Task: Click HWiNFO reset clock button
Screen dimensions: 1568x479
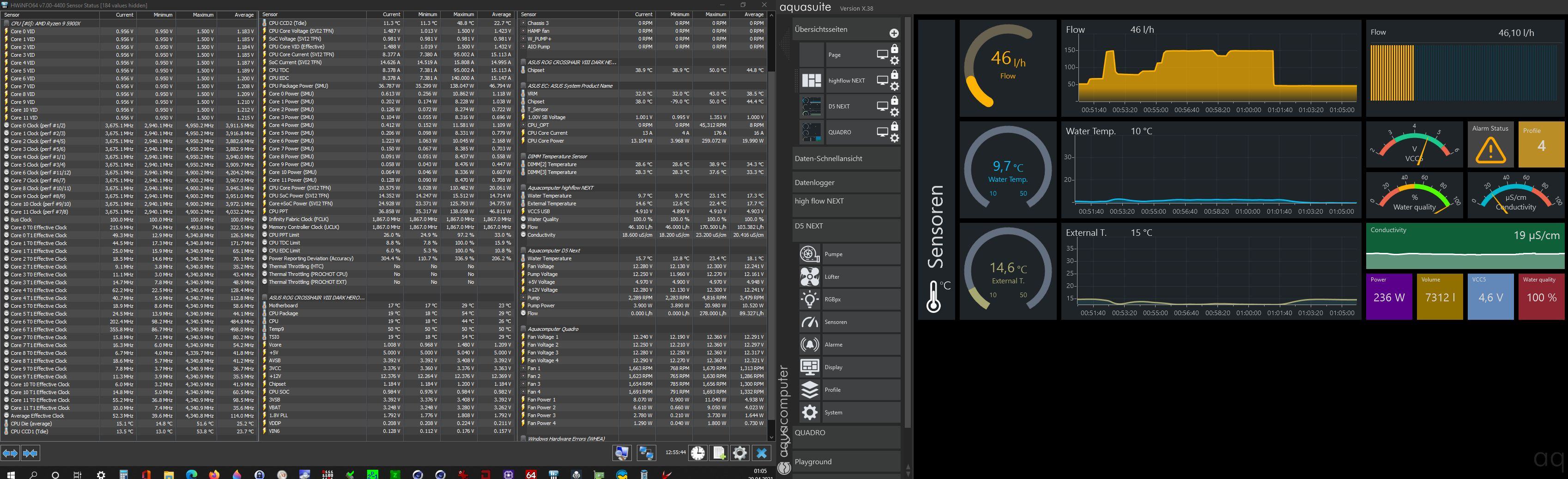Action: 698,453
